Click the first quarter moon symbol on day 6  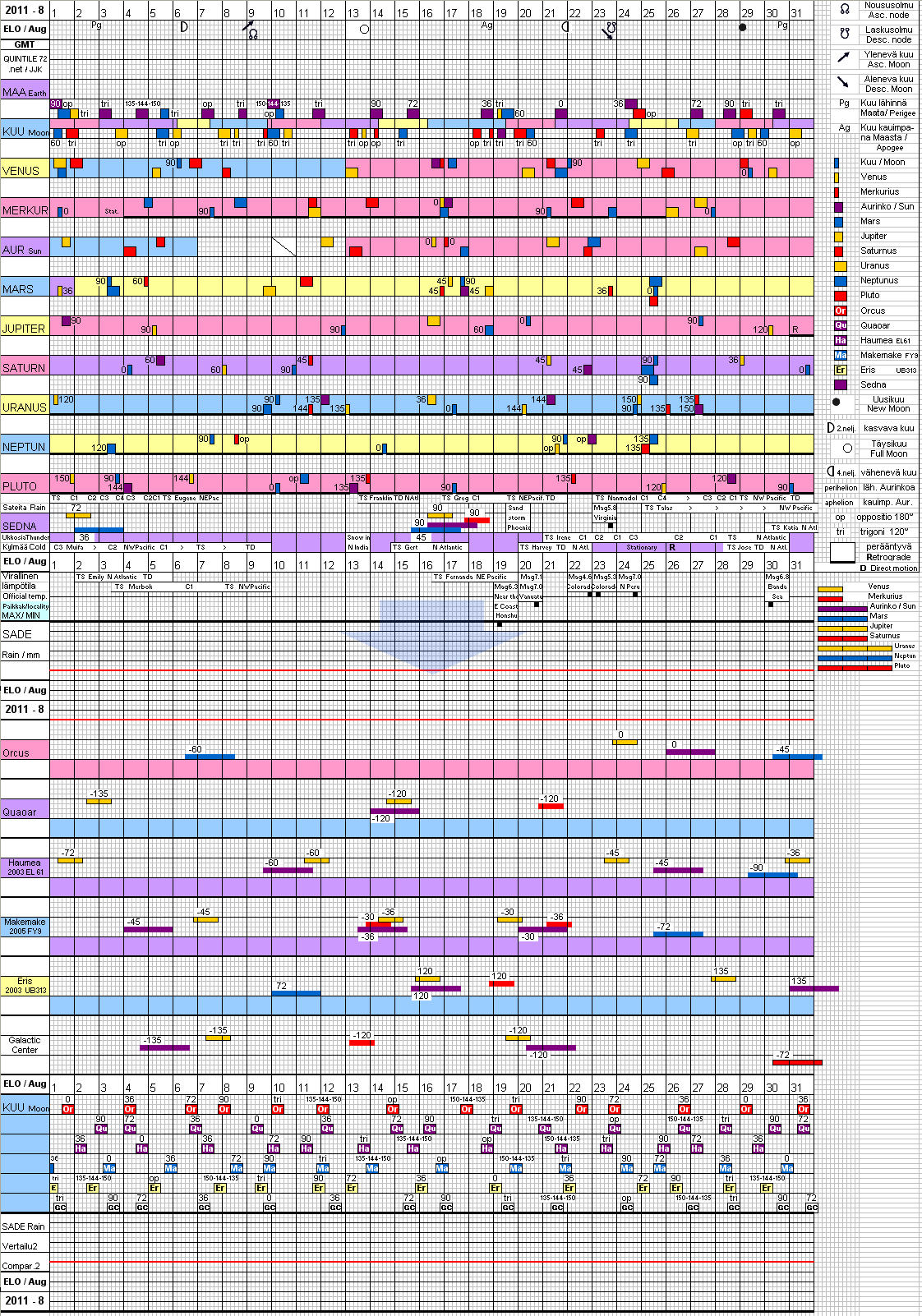pos(184,27)
